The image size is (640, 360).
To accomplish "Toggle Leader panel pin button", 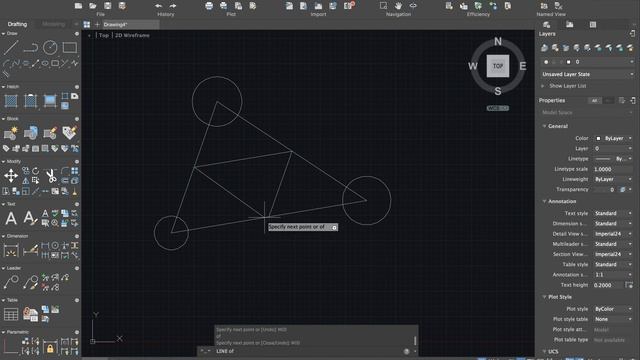I will (77, 268).
